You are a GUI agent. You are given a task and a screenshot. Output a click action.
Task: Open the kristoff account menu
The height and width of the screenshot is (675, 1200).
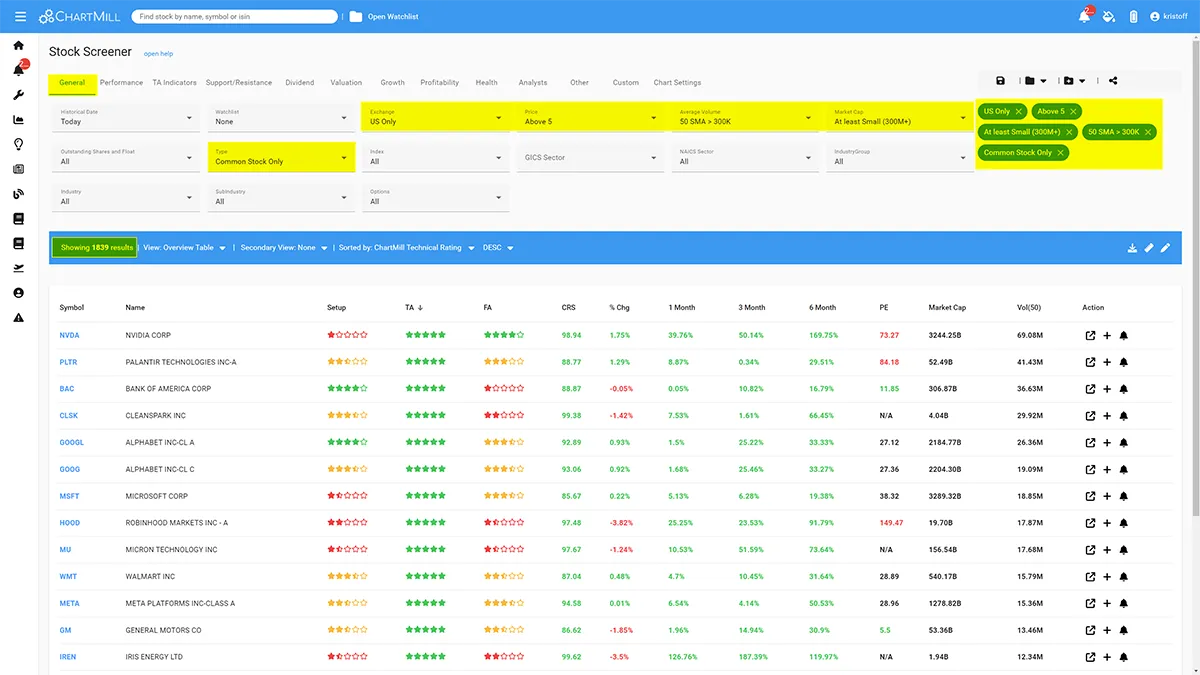[x=1168, y=17]
